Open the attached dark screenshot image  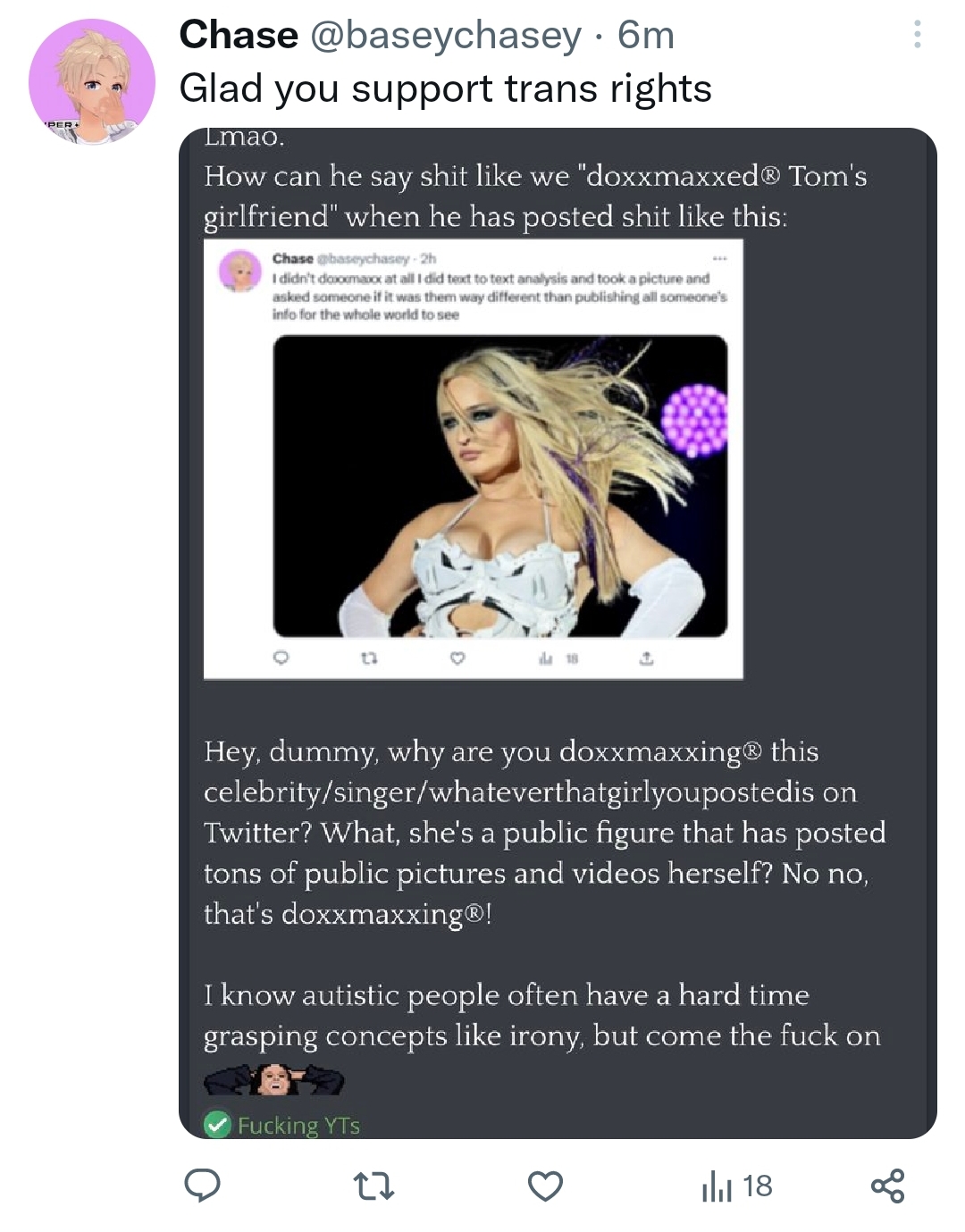coord(558,633)
